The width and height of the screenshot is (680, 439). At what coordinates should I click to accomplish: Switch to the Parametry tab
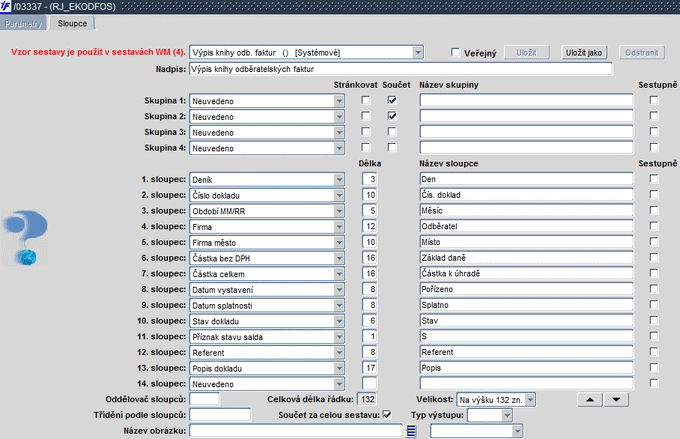(x=23, y=23)
